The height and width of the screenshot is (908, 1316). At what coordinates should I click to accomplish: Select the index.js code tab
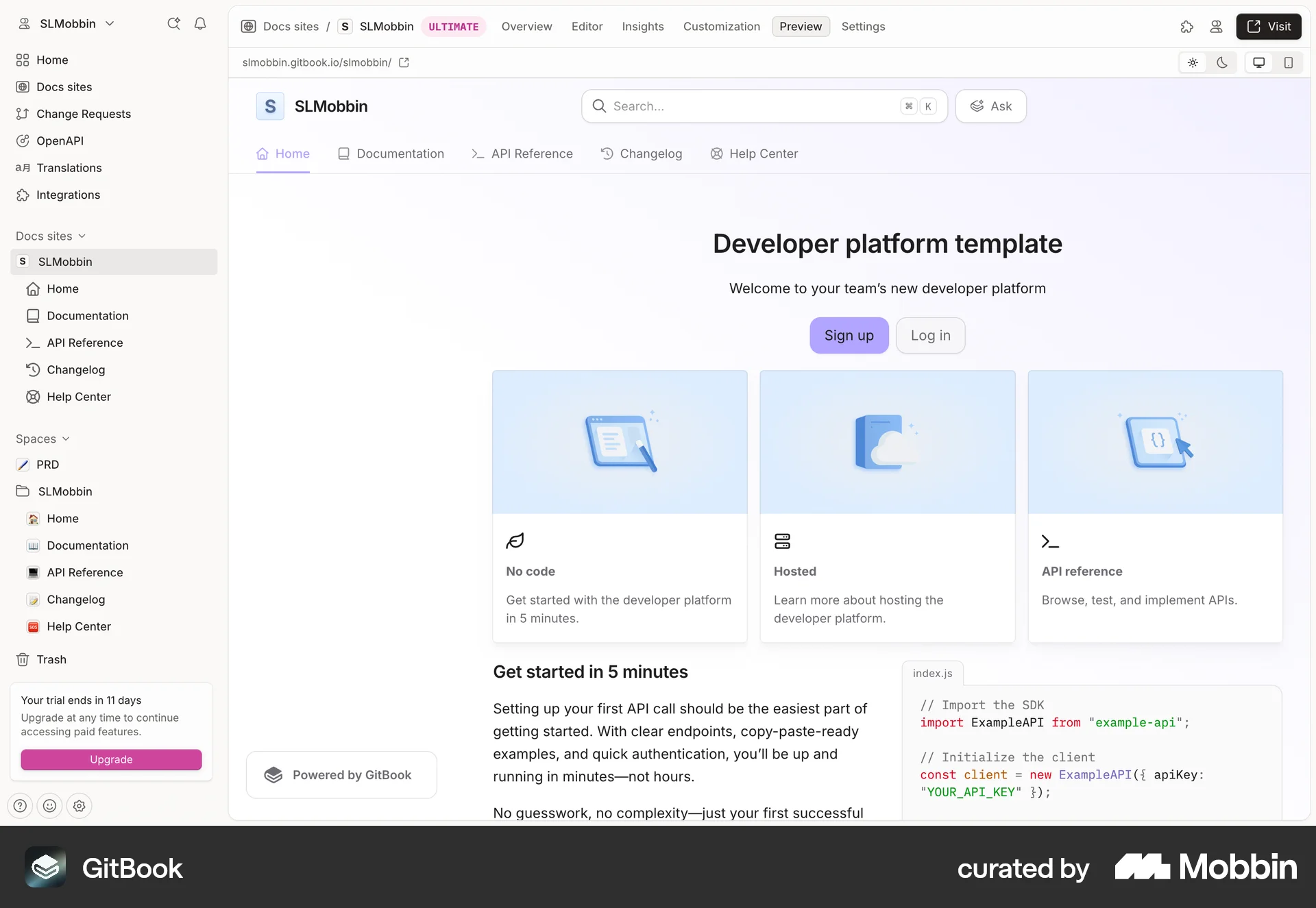[x=932, y=674]
